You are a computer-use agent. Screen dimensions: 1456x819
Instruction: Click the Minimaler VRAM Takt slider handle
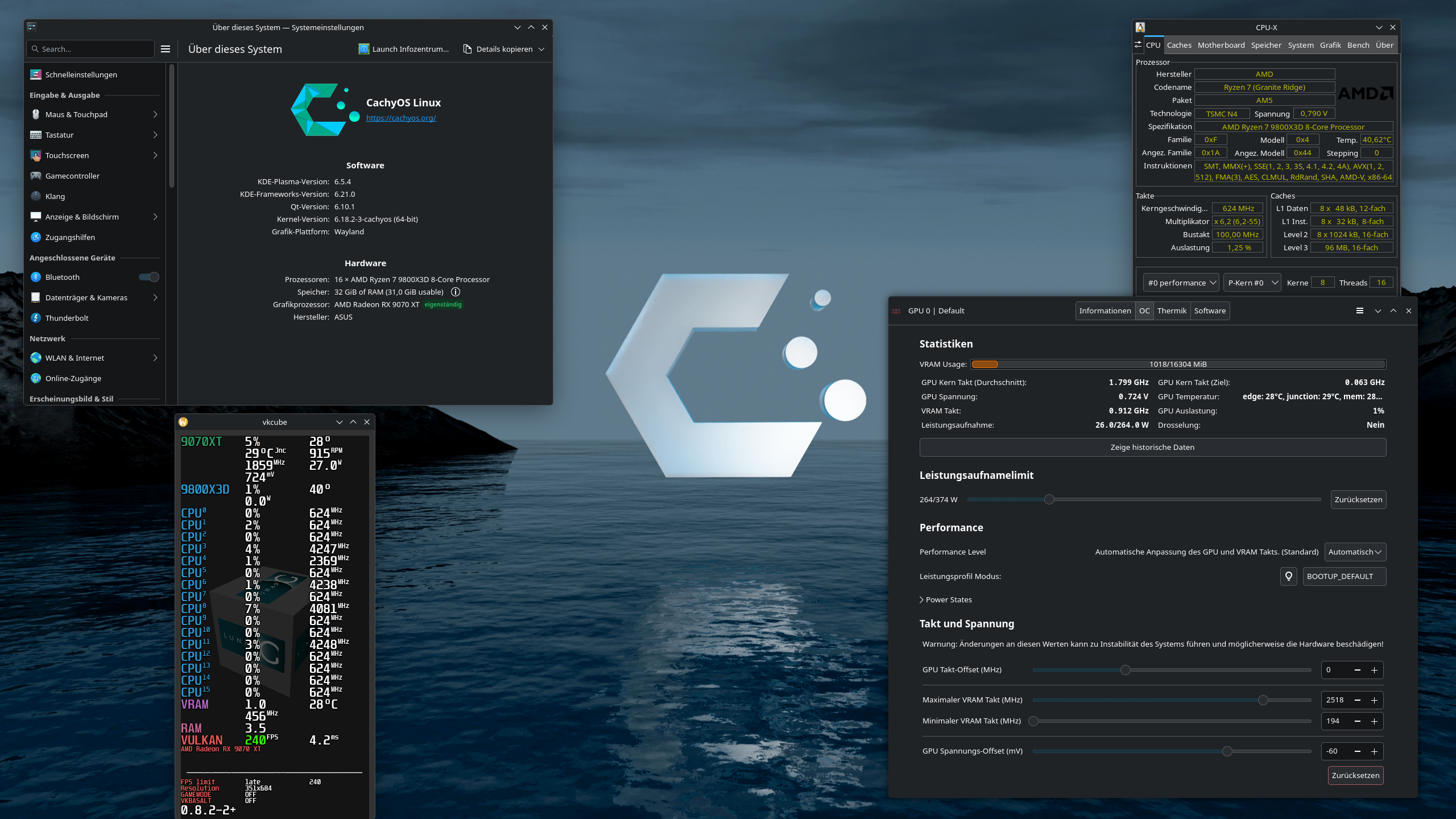click(1033, 721)
